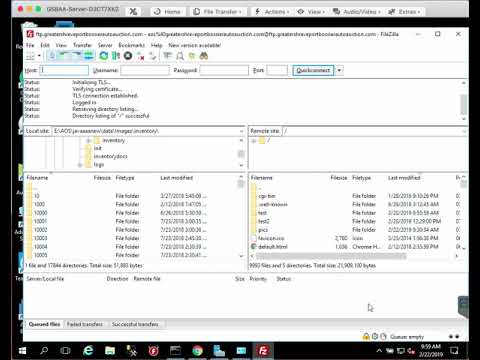
Task: Refresh the file and folder lists
Action: coord(104,56)
